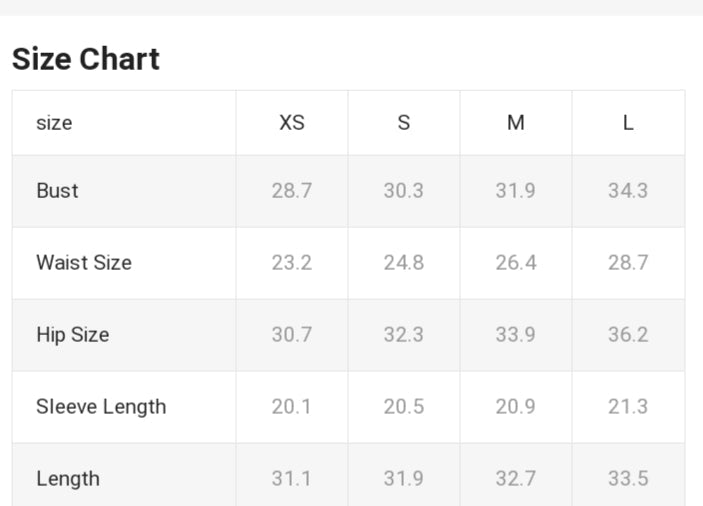Viewport: 703px width, 506px height.
Task: Click Hip Size value 36.2
Action: point(628,335)
